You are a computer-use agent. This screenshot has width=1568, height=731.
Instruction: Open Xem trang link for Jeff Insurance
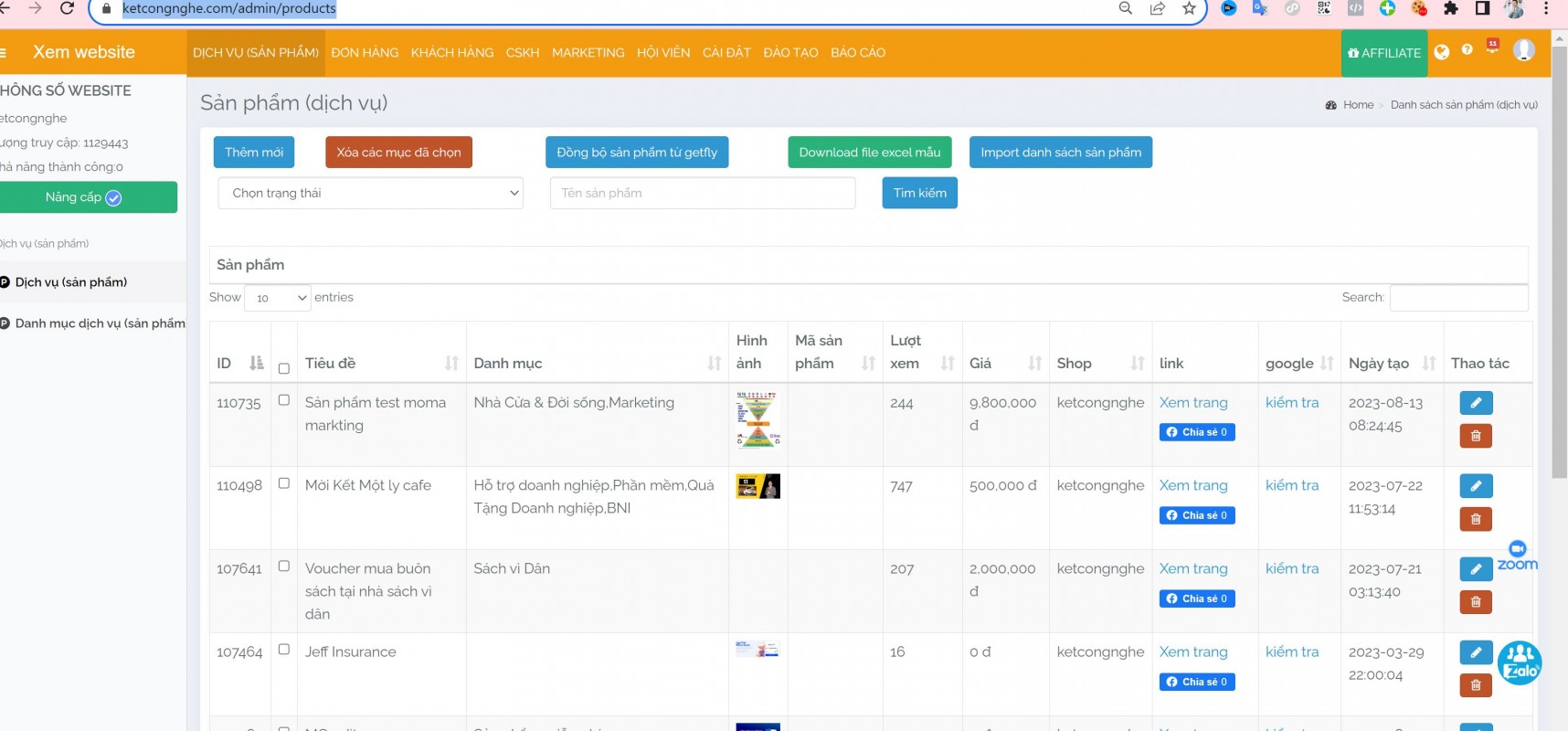1193,652
